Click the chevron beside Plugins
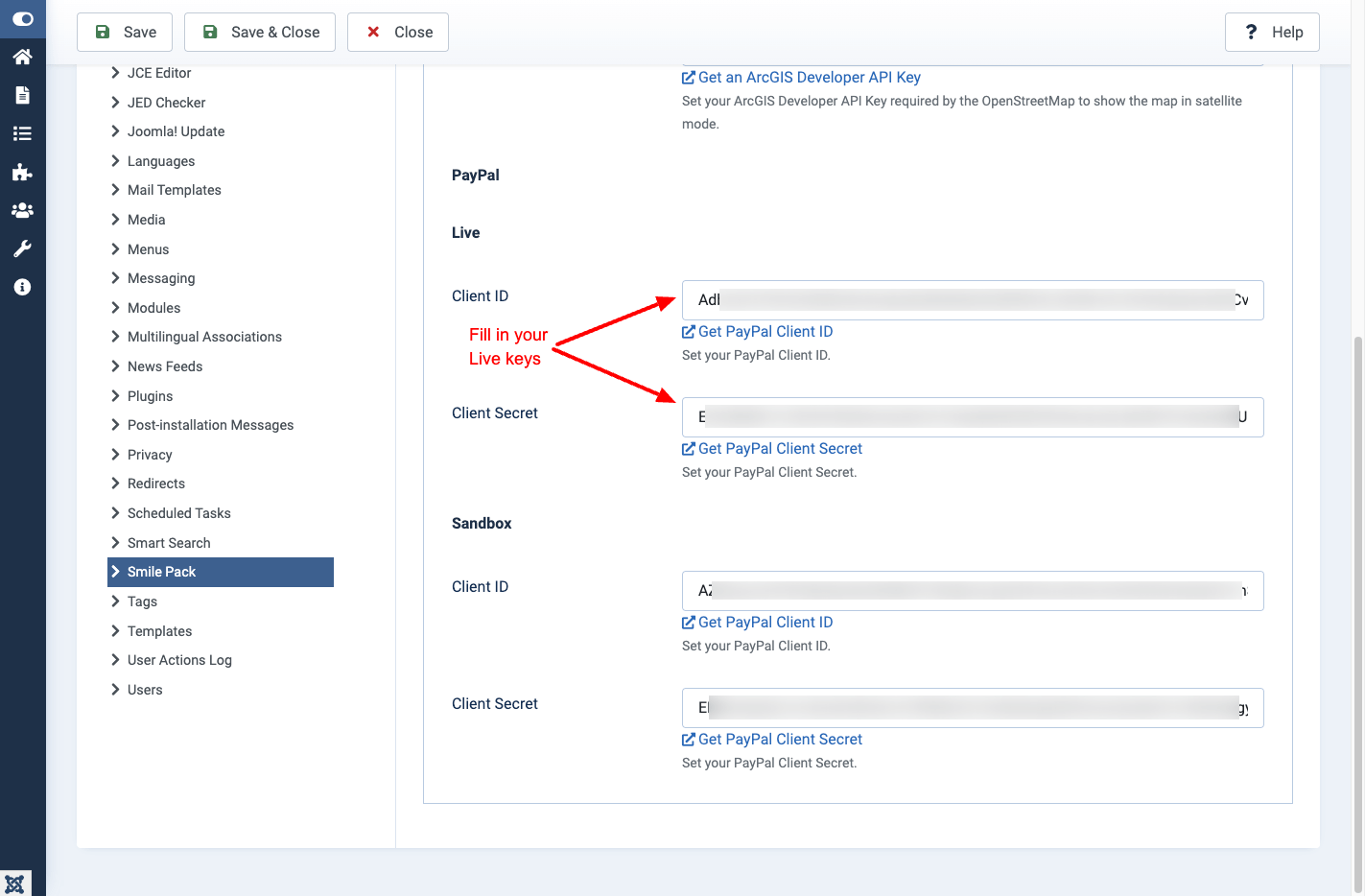This screenshot has width=1365, height=896. pyautogui.click(x=115, y=396)
